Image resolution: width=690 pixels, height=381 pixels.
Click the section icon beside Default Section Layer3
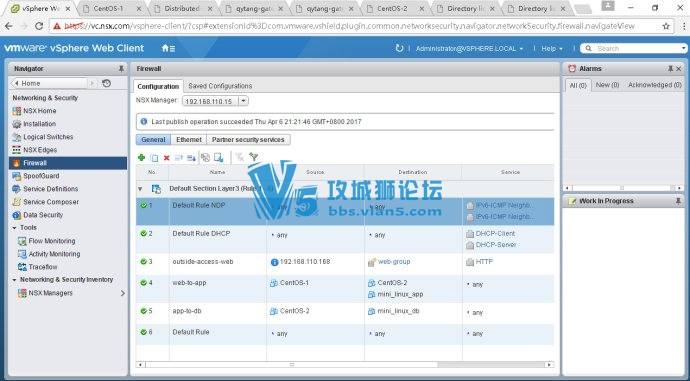pos(156,189)
